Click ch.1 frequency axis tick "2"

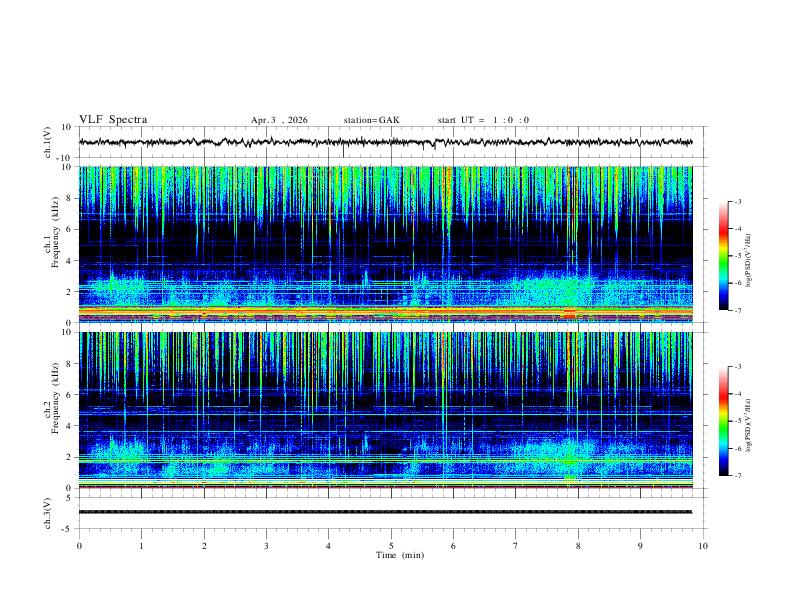click(x=69, y=292)
